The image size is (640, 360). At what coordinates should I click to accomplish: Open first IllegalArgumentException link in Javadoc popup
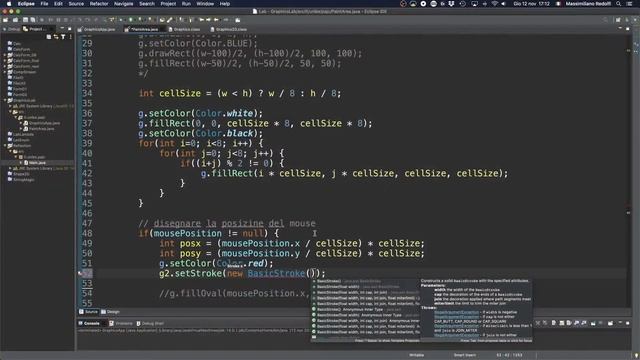[x=456, y=312]
